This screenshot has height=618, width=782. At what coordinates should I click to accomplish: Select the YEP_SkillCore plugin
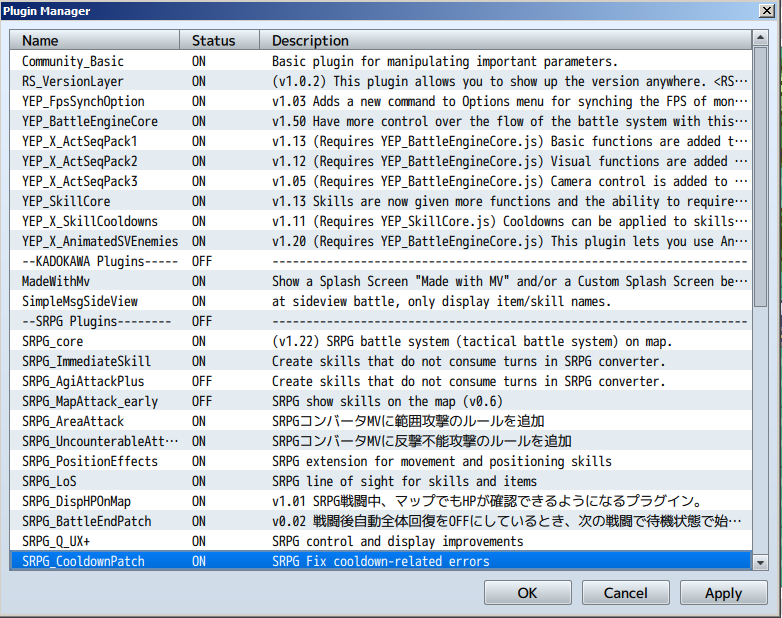point(381,201)
